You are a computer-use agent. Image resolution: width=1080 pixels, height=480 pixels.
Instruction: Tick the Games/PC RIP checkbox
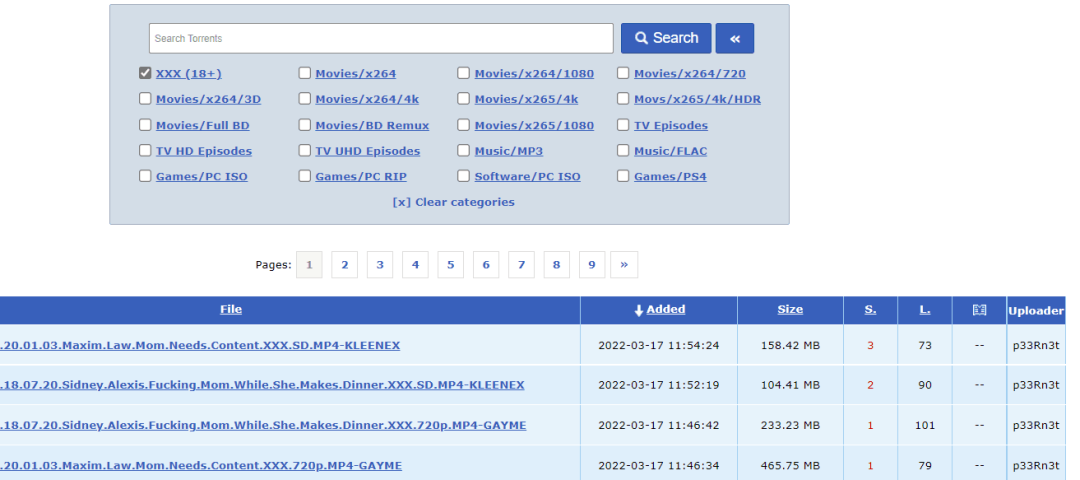click(x=304, y=176)
